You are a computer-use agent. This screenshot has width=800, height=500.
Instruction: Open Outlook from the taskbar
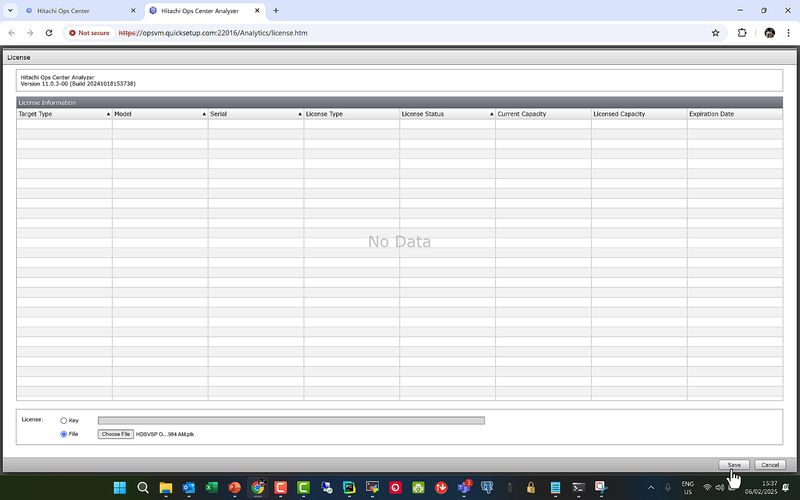(x=189, y=488)
